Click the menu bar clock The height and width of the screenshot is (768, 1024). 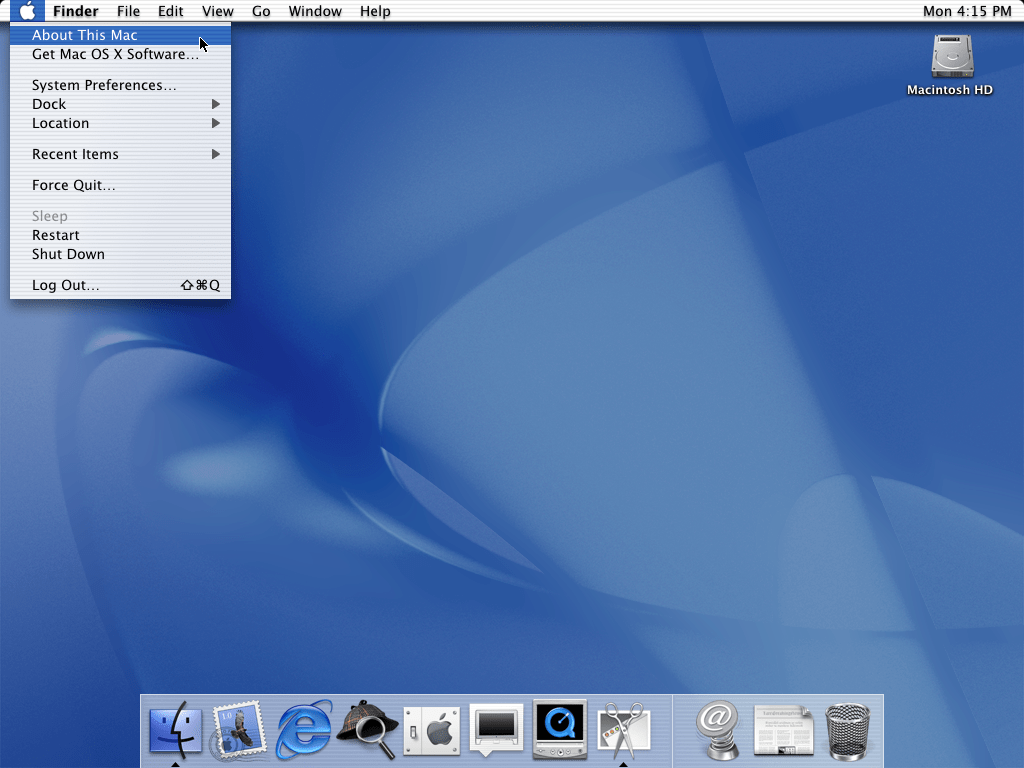(x=967, y=11)
